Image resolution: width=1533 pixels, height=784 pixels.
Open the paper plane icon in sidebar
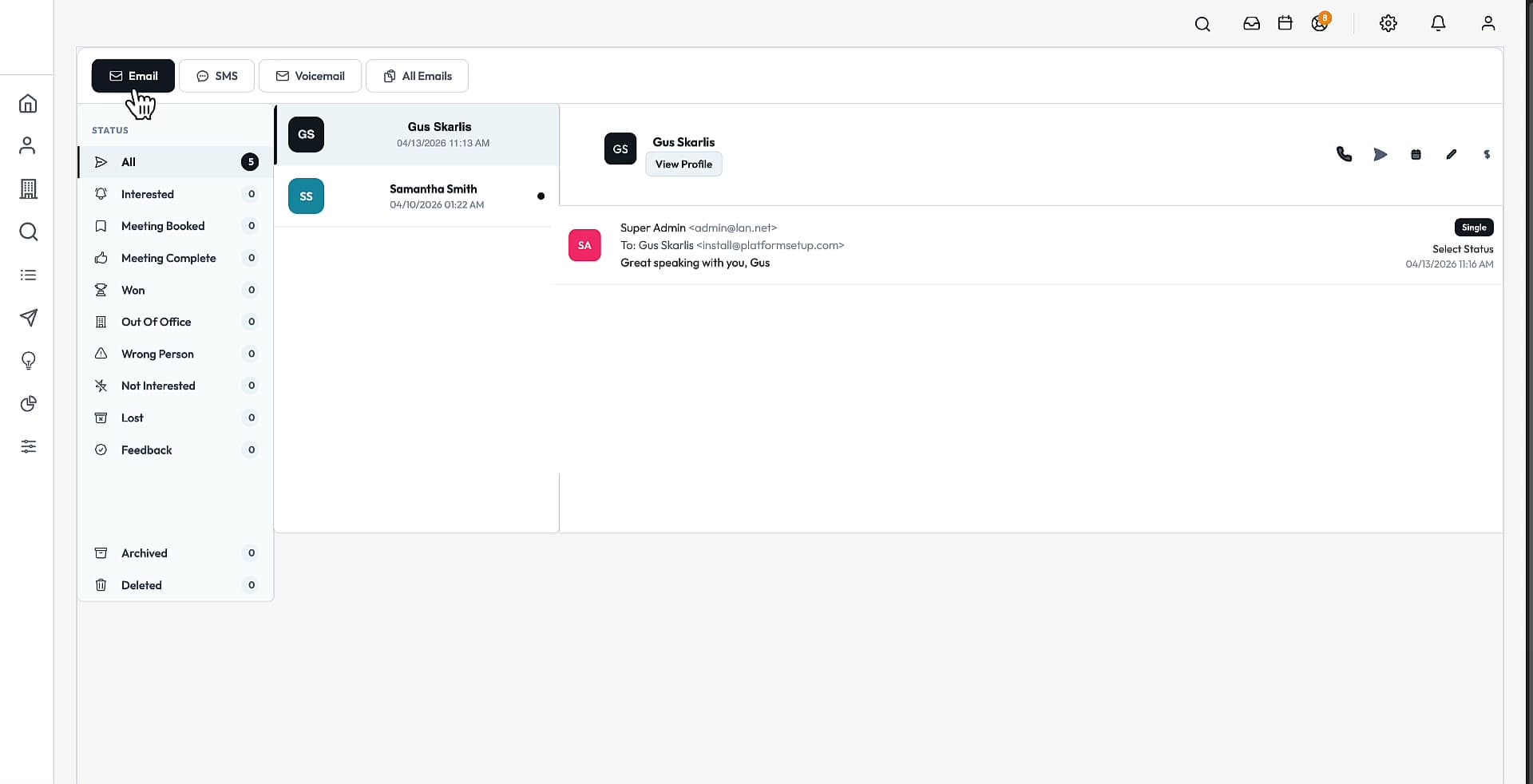pos(28,318)
